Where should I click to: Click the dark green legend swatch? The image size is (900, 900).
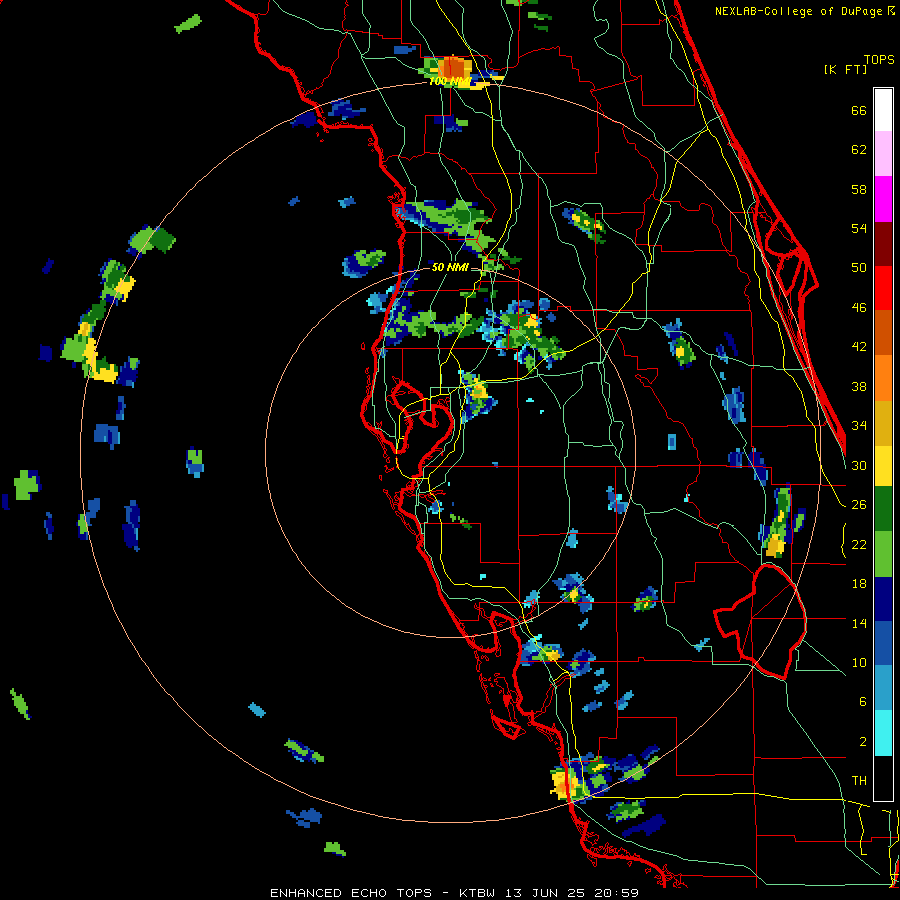[883, 509]
